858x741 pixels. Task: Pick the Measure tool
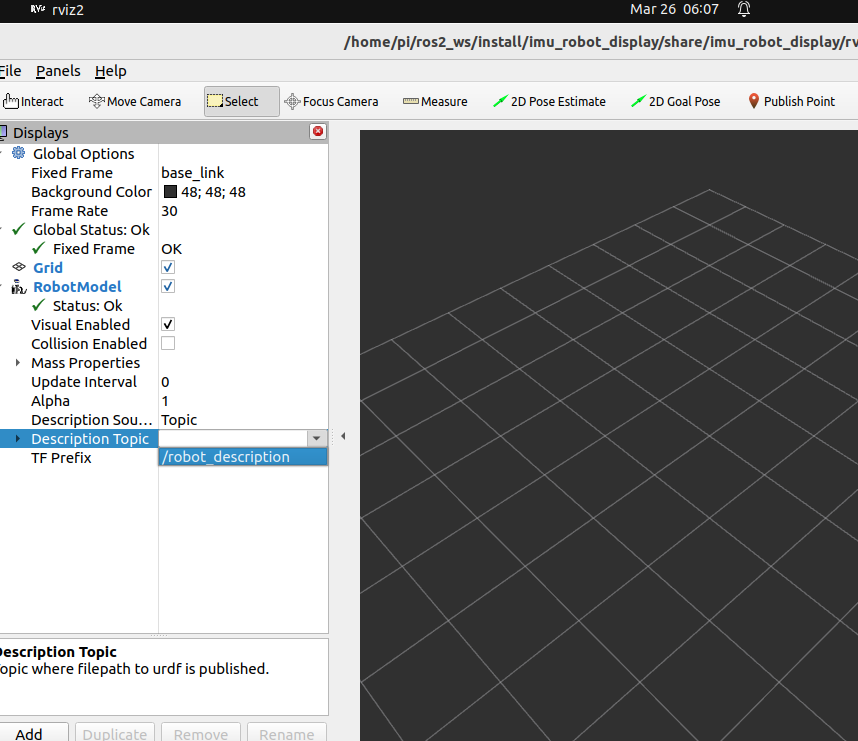tap(435, 102)
